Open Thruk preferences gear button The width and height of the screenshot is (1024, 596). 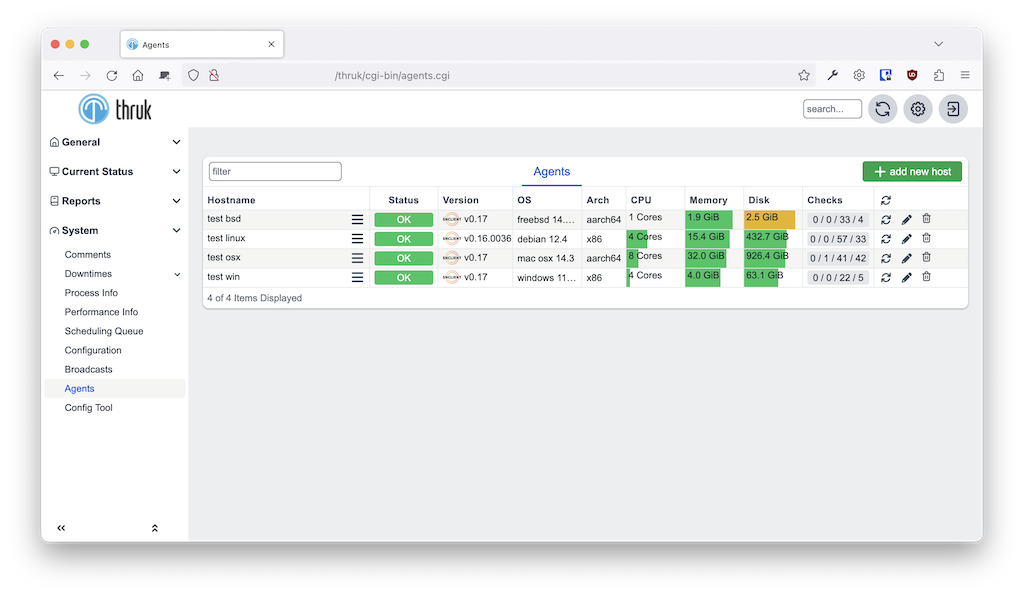point(918,109)
